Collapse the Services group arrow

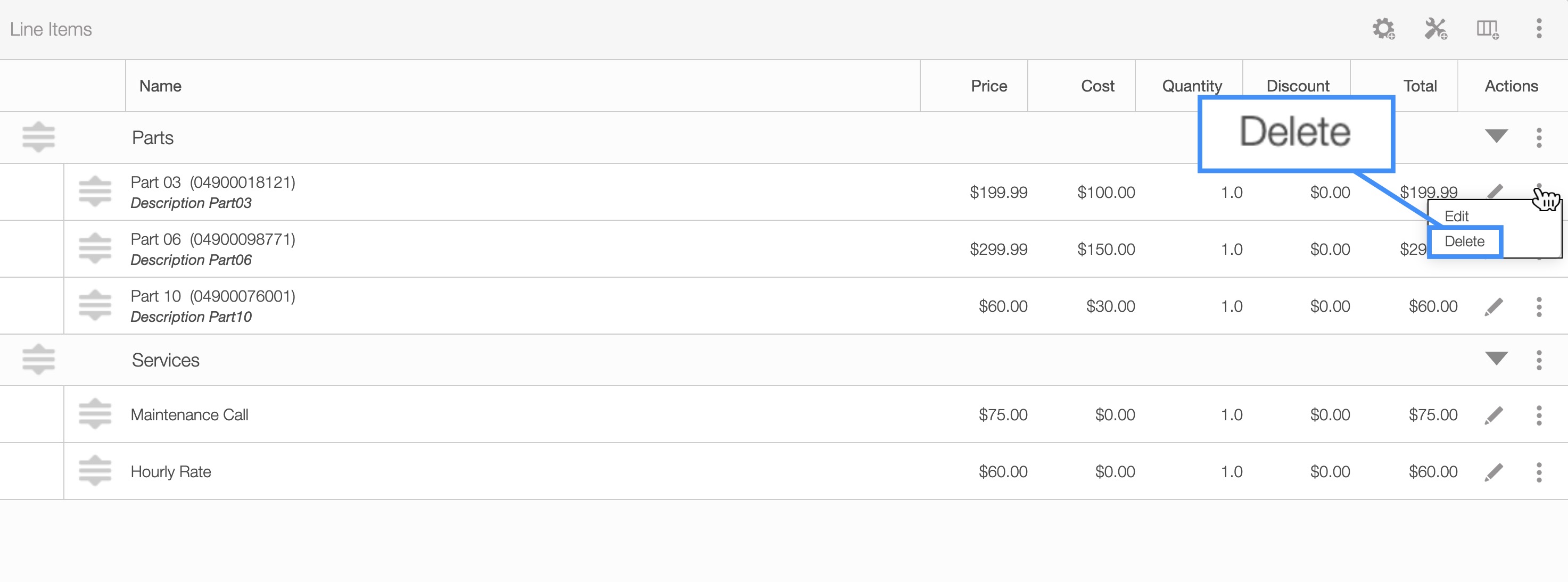pos(1496,358)
